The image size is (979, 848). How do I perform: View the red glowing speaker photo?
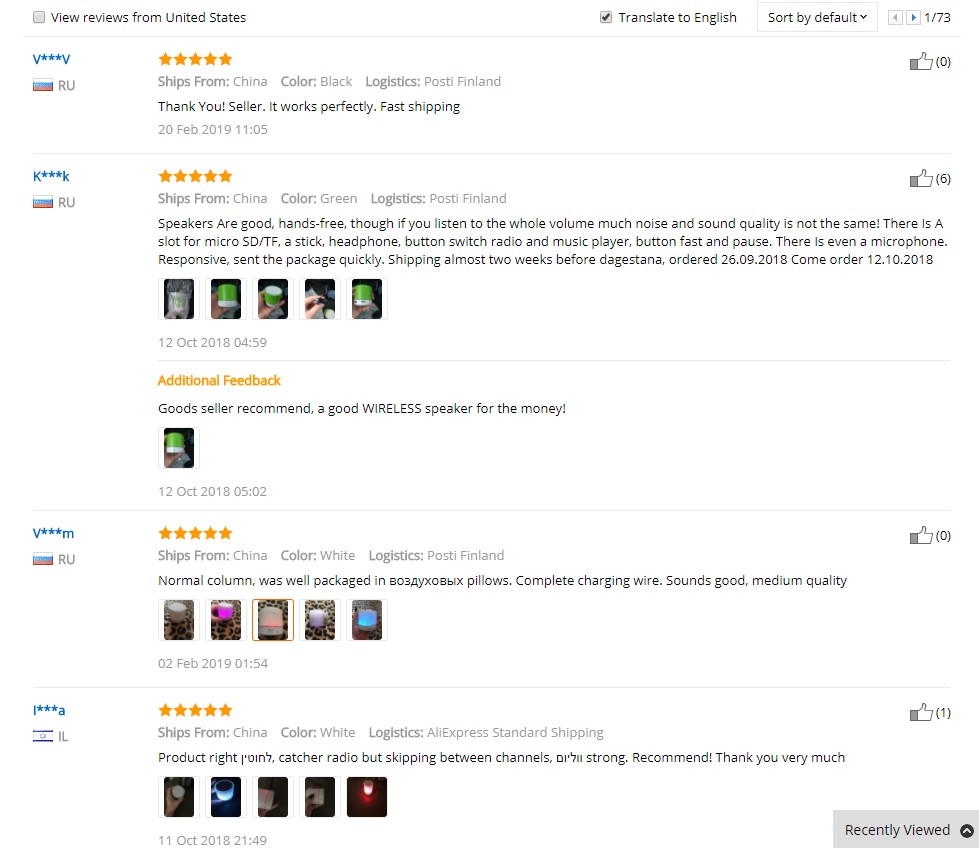click(367, 797)
